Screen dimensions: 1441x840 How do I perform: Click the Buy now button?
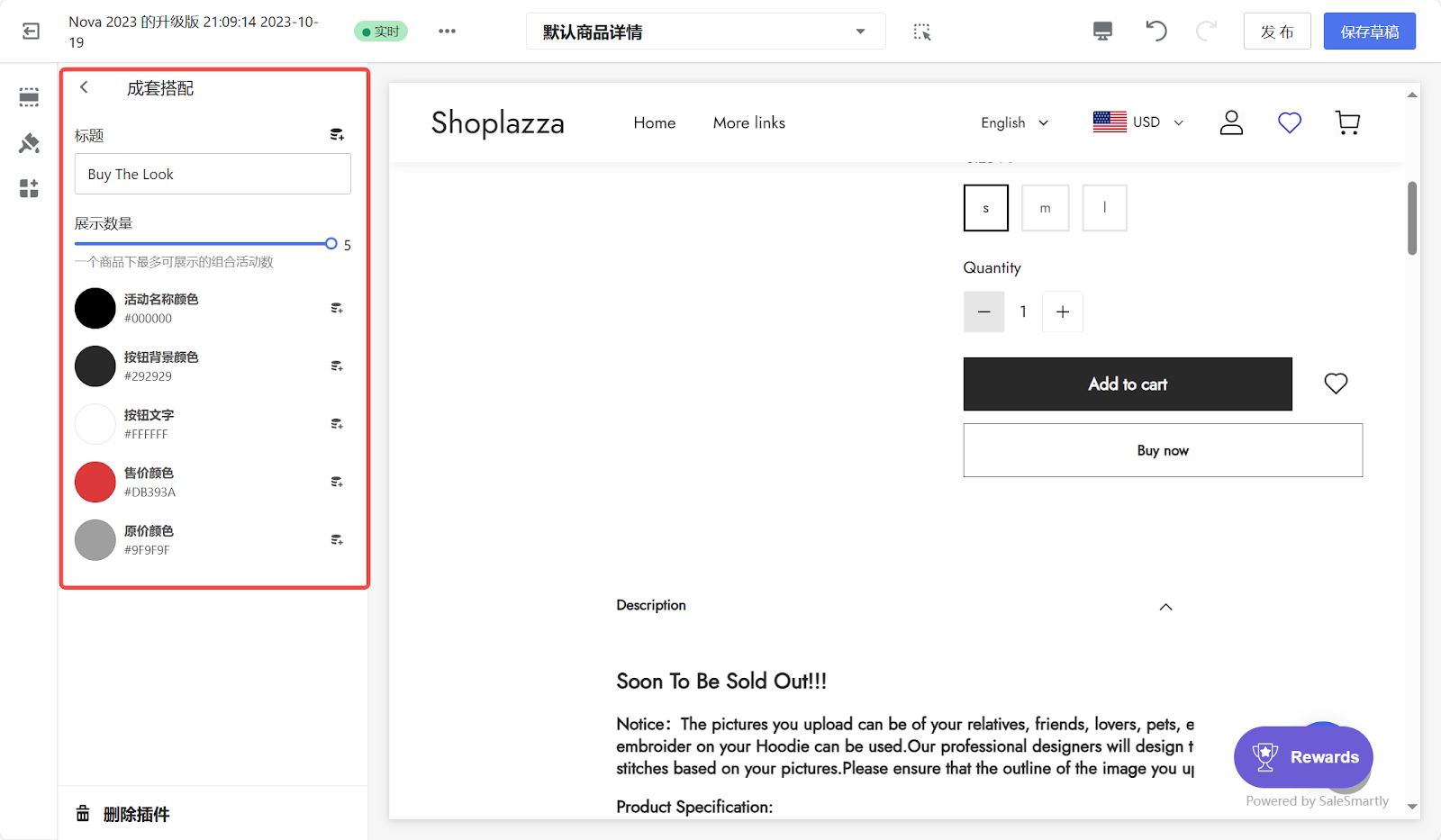click(1163, 450)
